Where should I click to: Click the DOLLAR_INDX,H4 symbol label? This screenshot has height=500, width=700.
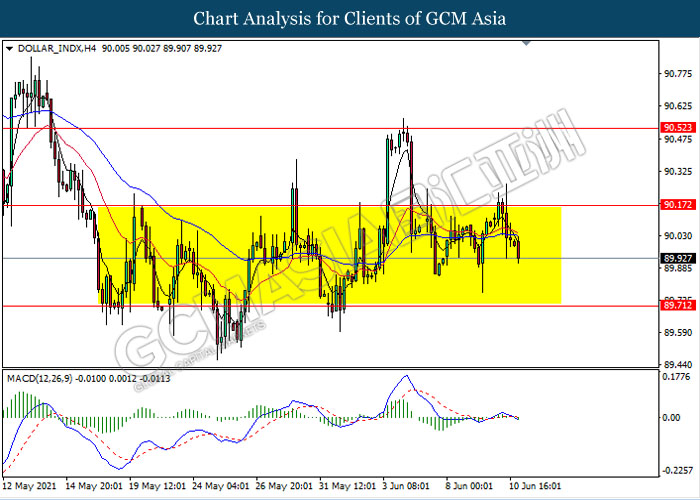coord(49,47)
